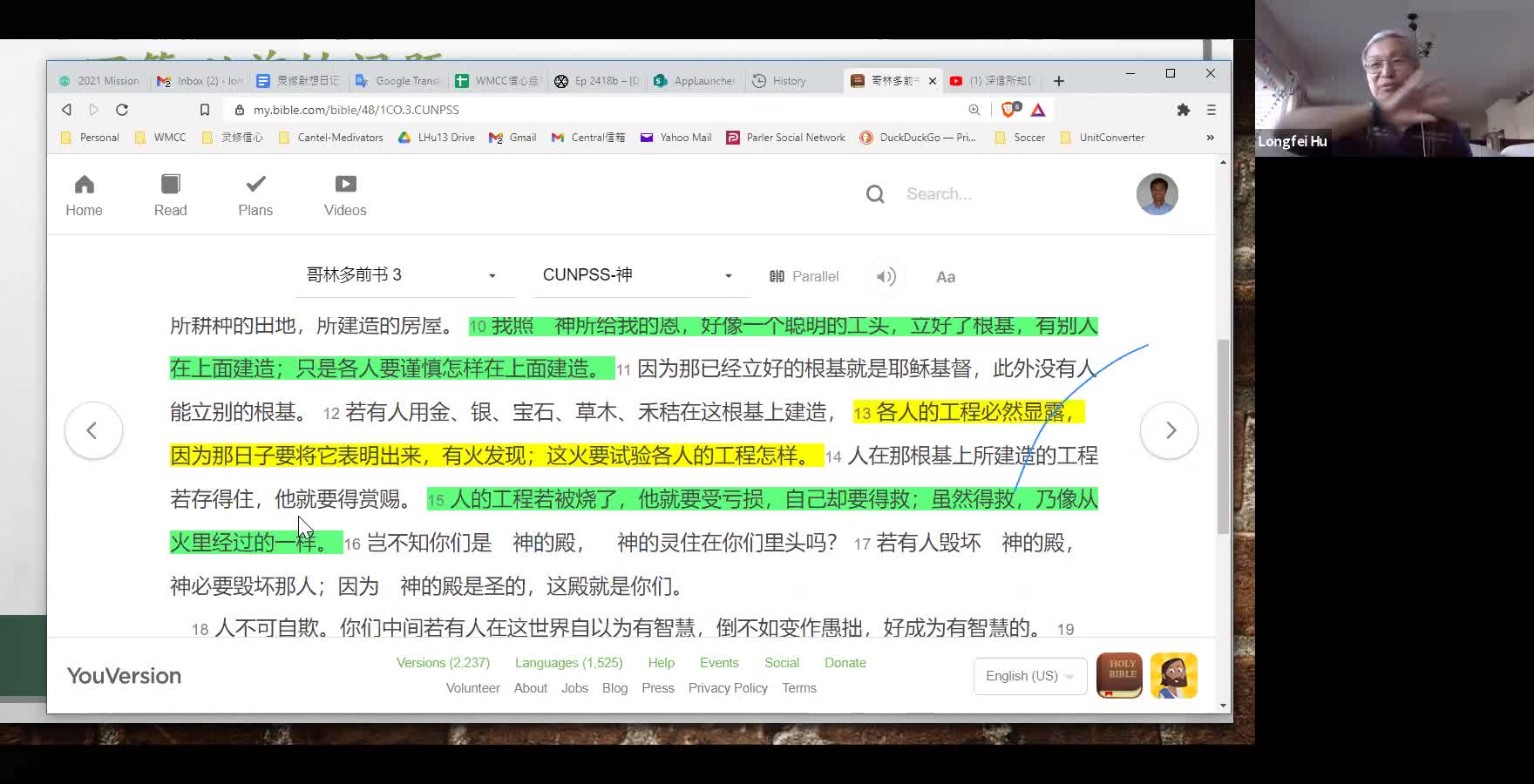Open a new browser tab
Screen dimensions: 1534x784
pyautogui.click(x=1058, y=81)
